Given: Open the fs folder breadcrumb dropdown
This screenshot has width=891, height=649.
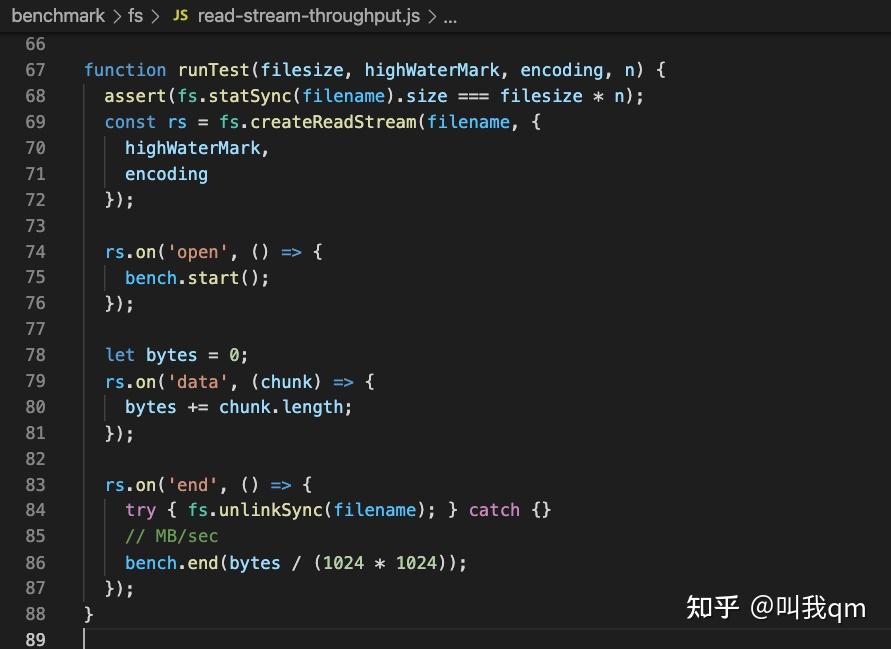Looking at the screenshot, I should click(x=135, y=15).
